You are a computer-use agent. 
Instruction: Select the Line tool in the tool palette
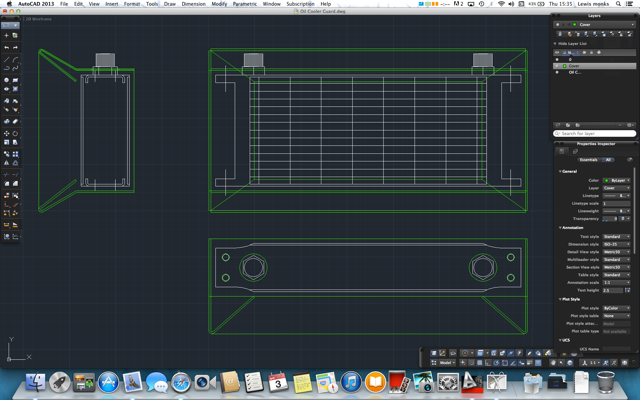[x=6, y=59]
